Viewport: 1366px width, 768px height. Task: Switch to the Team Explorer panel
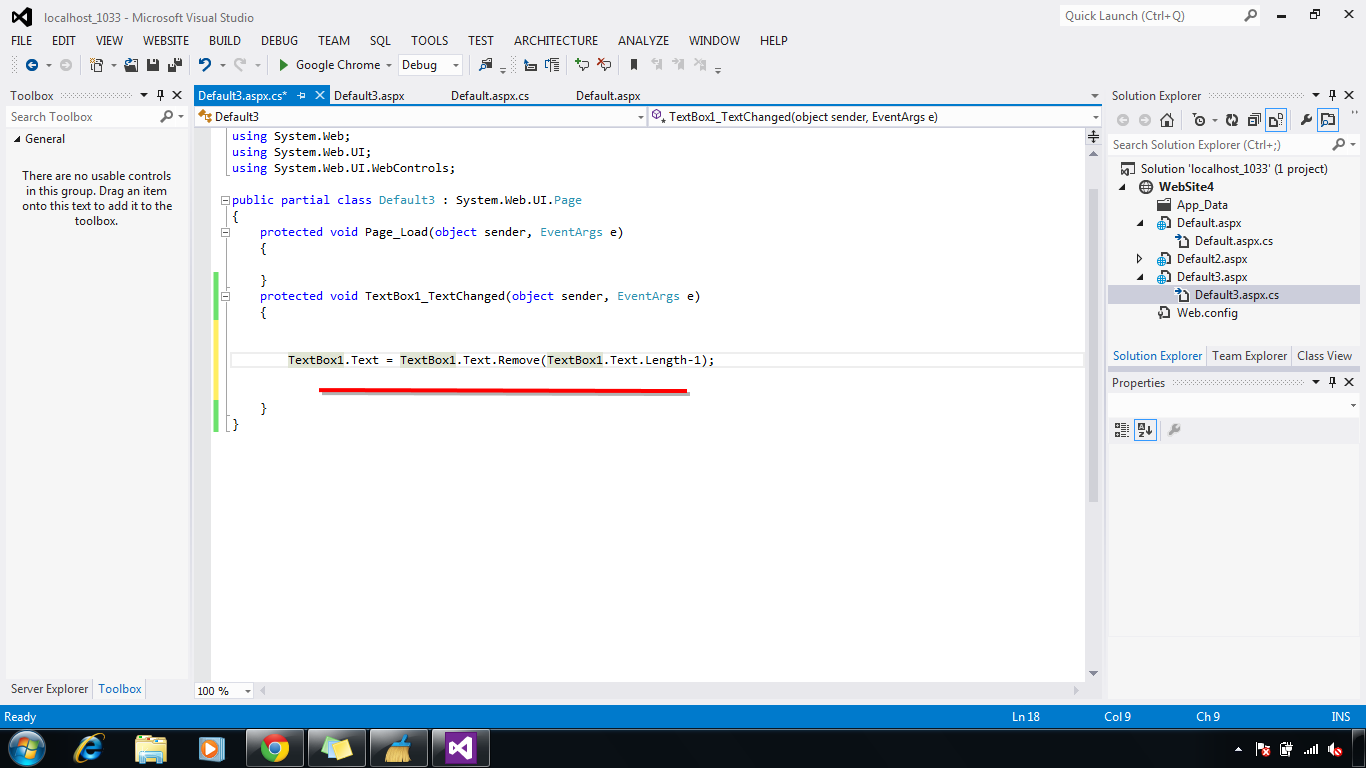pos(1249,356)
